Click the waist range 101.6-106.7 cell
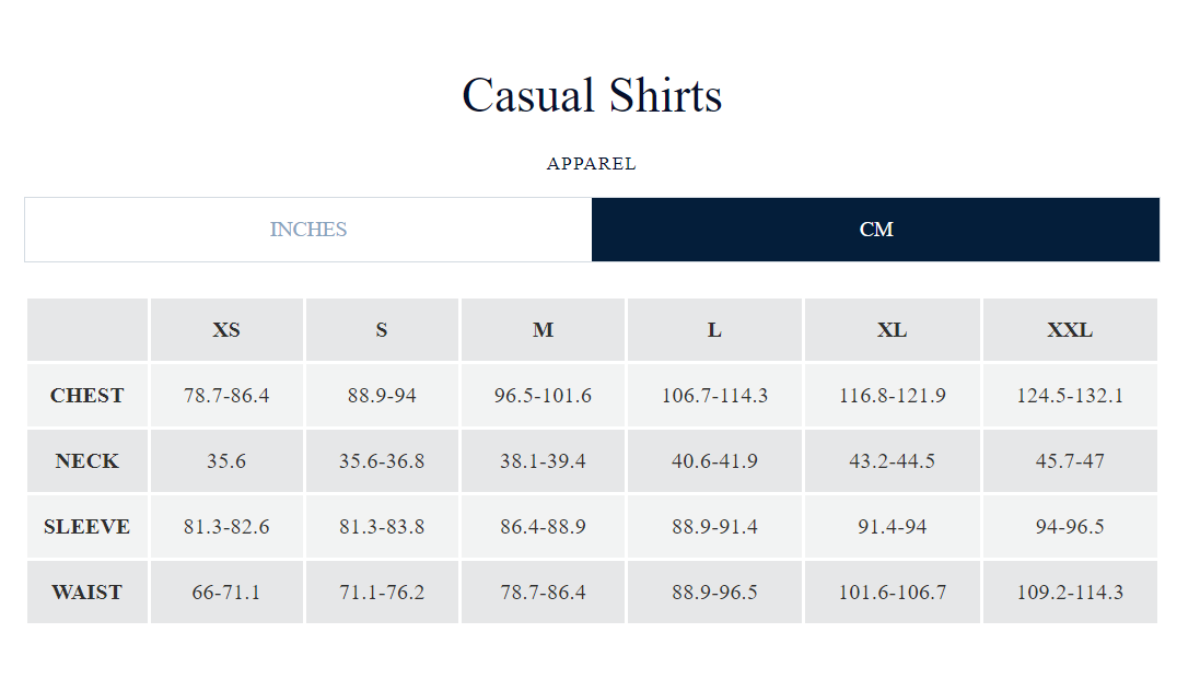Viewport: 1200px width, 675px height. click(x=892, y=591)
